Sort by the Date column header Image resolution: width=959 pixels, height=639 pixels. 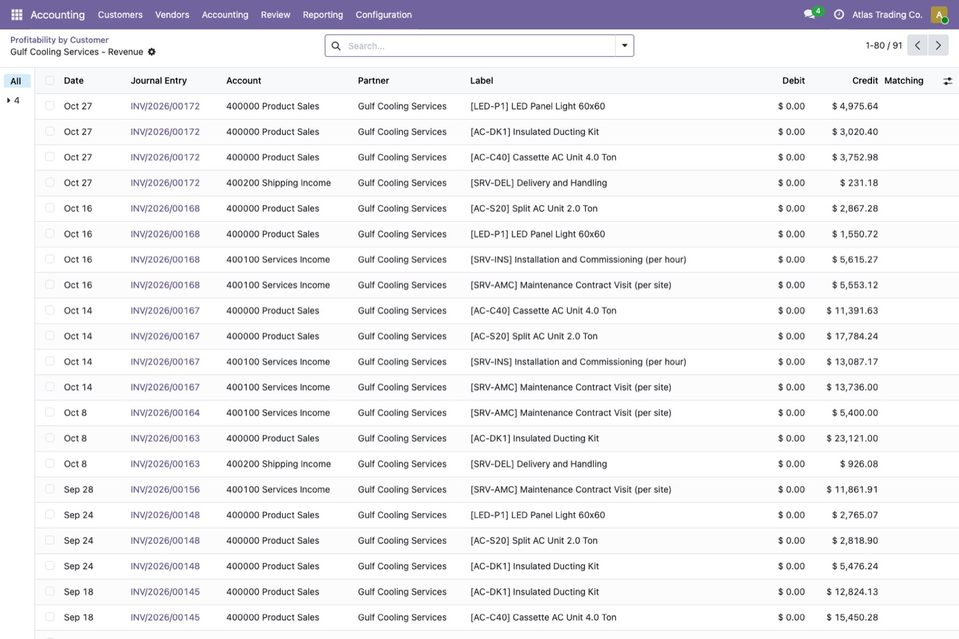(73, 81)
